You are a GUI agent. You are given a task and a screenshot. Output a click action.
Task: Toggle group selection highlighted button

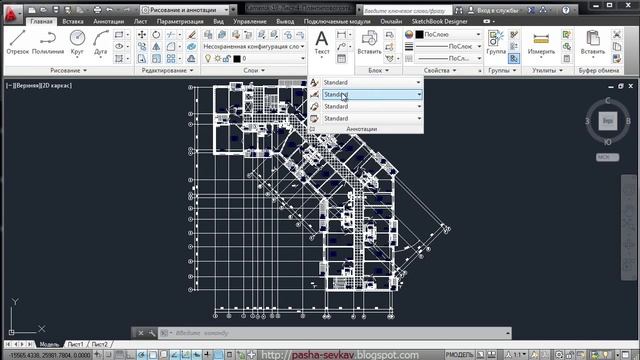click(x=514, y=59)
